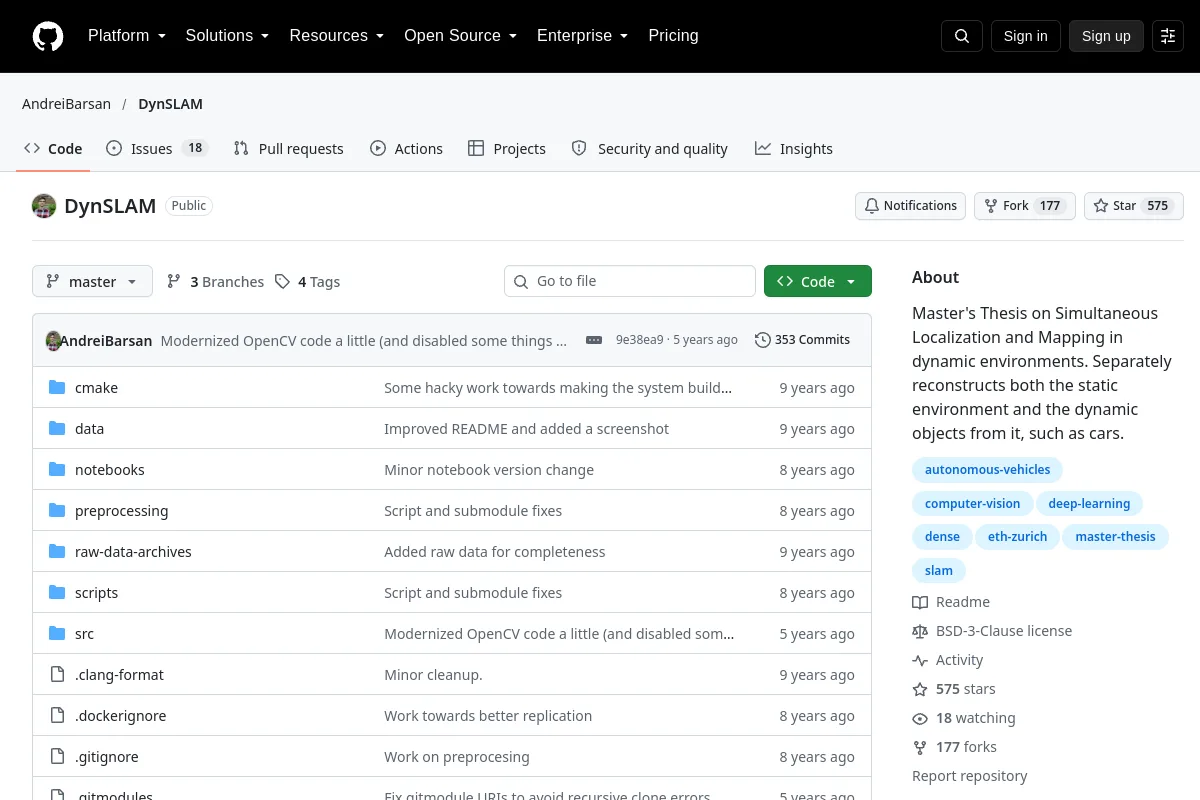Expand the Resources menu
This screenshot has height=800, width=1200.
336,36
